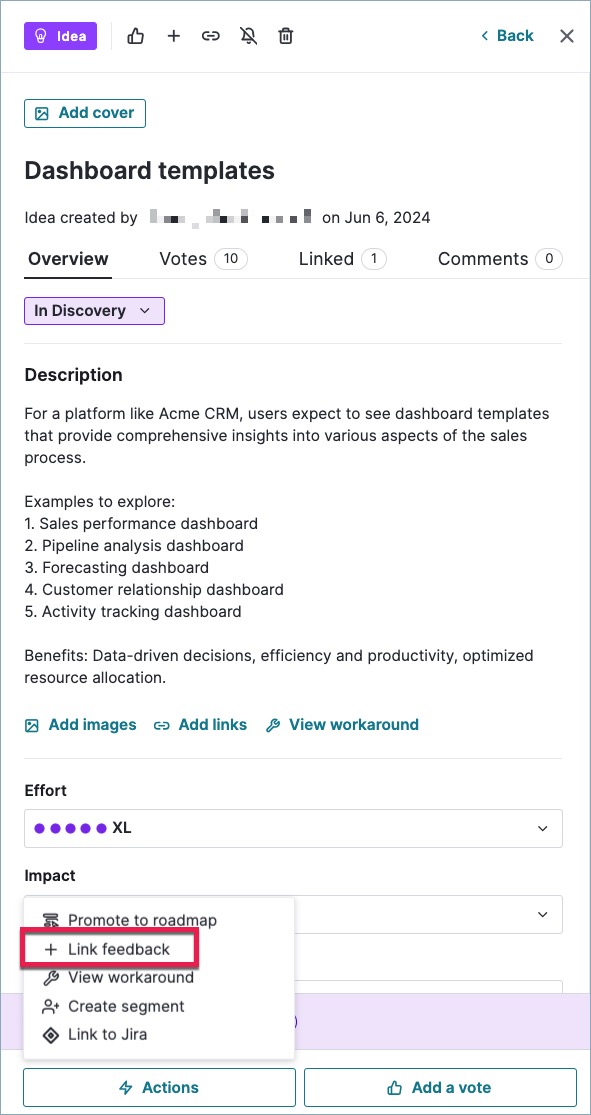Viewport: 591px width, 1115px height.
Task: Delete idea with the trash icon
Action: [285, 36]
